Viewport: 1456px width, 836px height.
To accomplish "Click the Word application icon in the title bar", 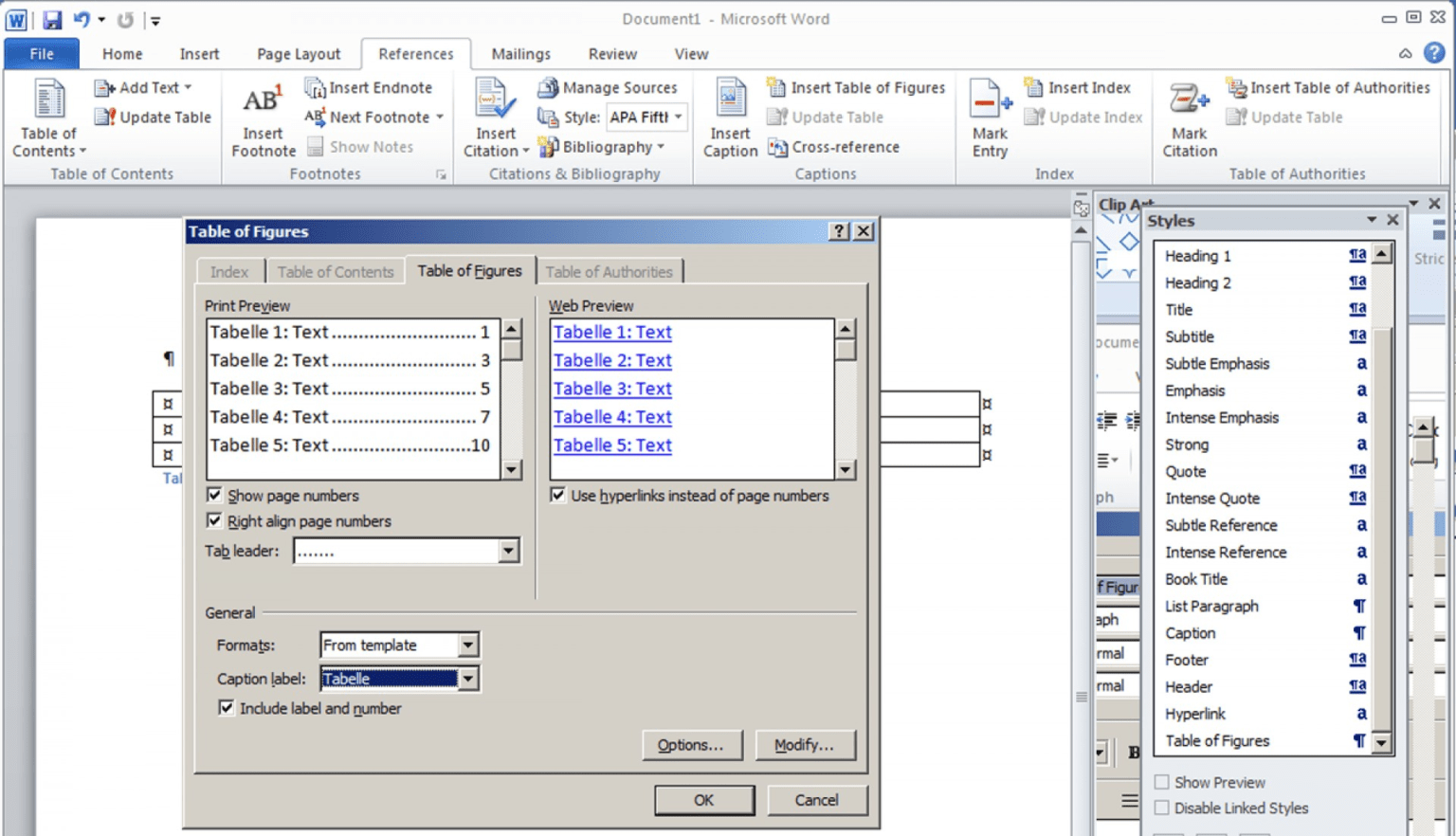I will pyautogui.click(x=16, y=19).
